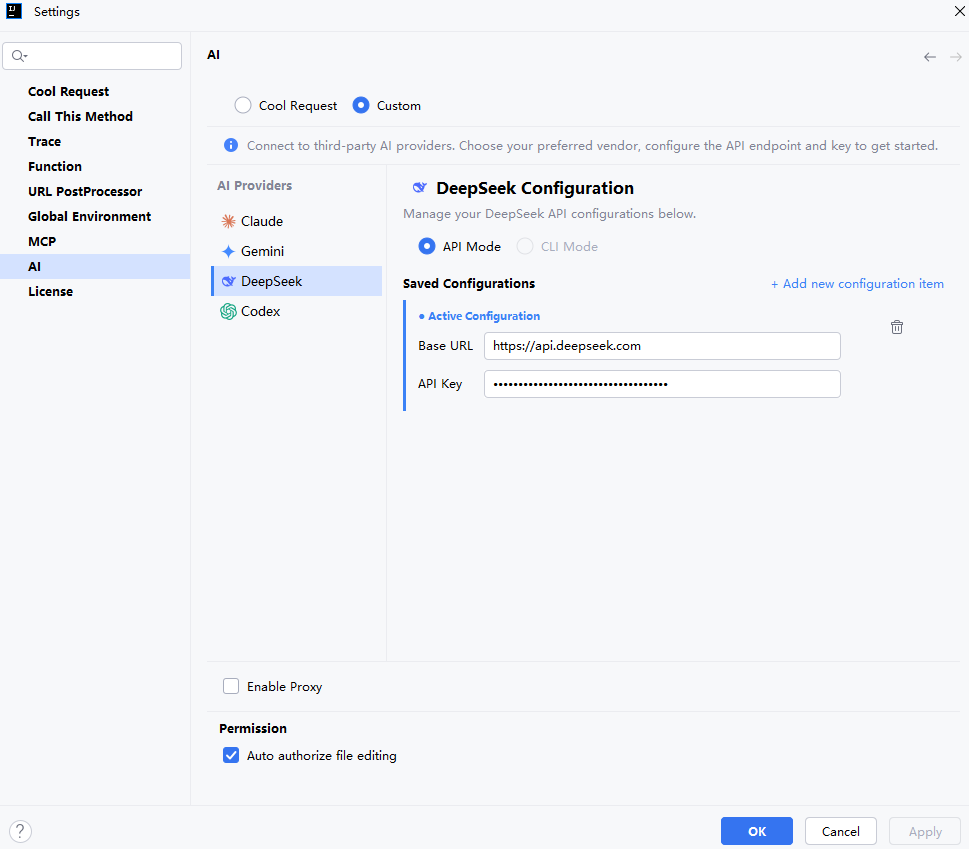Viewport: 969px width, 849px height.
Task: Click Add new configuration item link
Action: 857,284
